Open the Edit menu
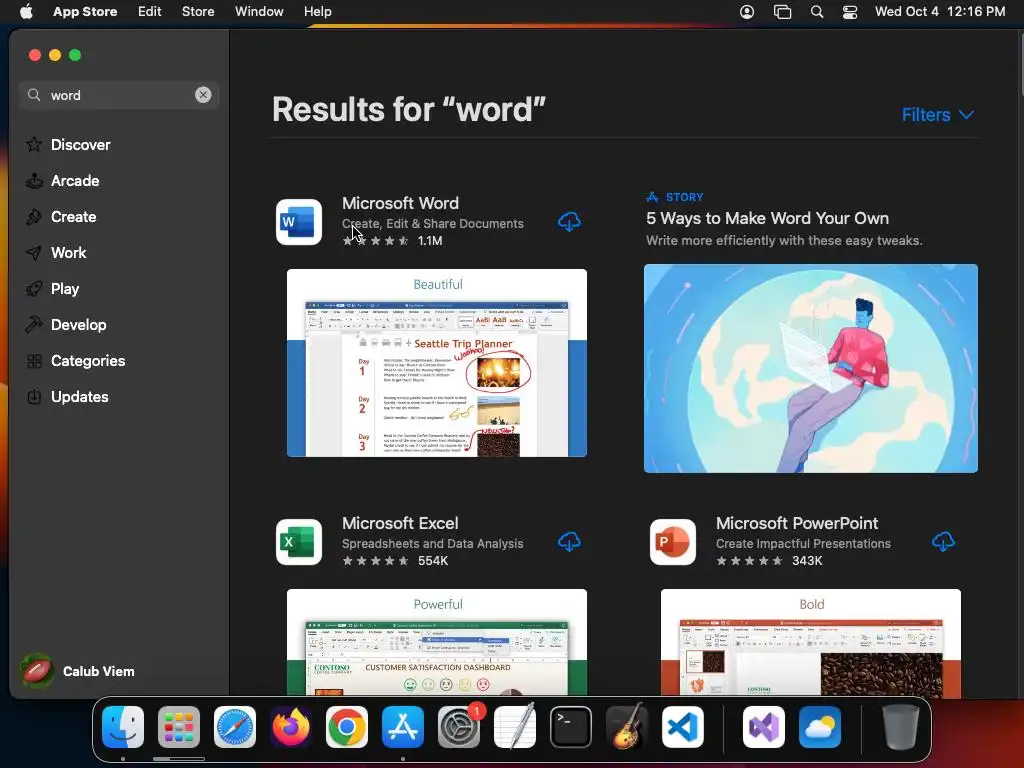This screenshot has width=1024, height=768. coord(150,11)
